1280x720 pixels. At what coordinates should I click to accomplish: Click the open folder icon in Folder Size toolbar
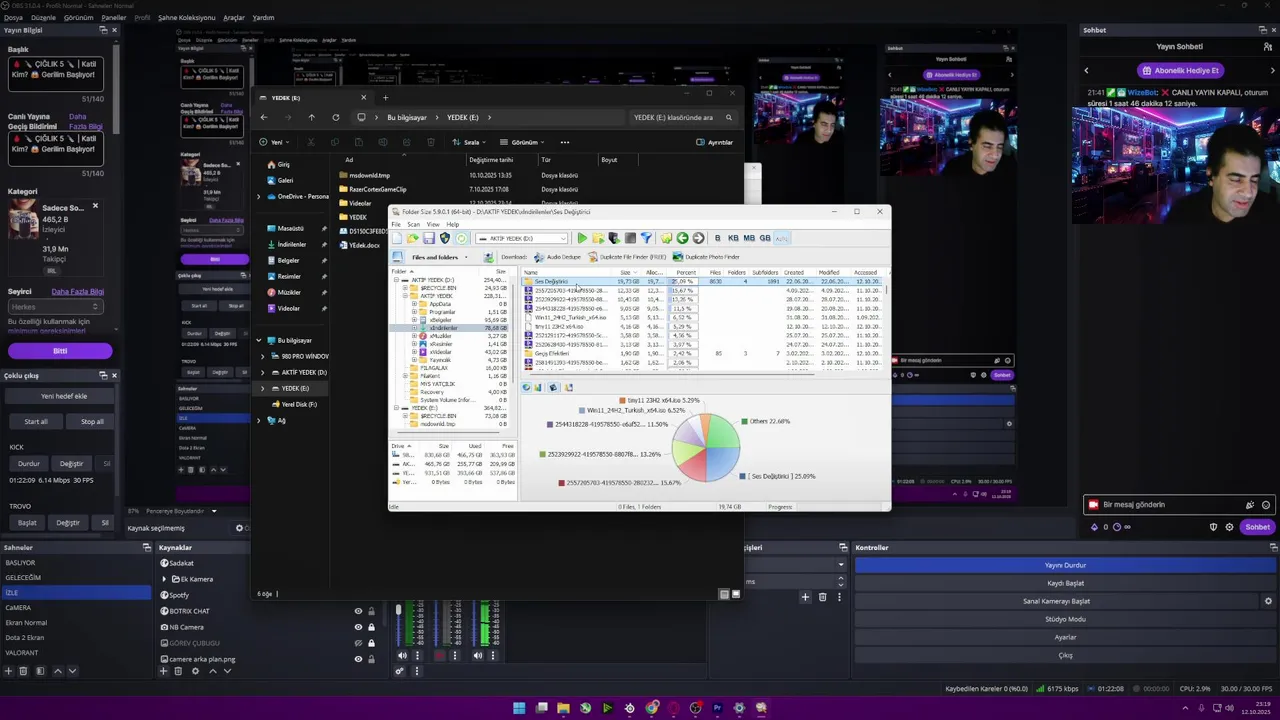(x=413, y=238)
